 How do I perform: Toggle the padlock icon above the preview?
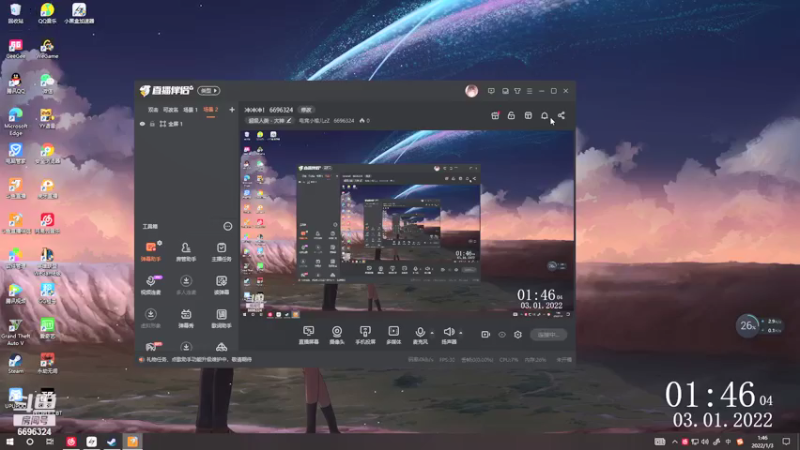coord(511,116)
